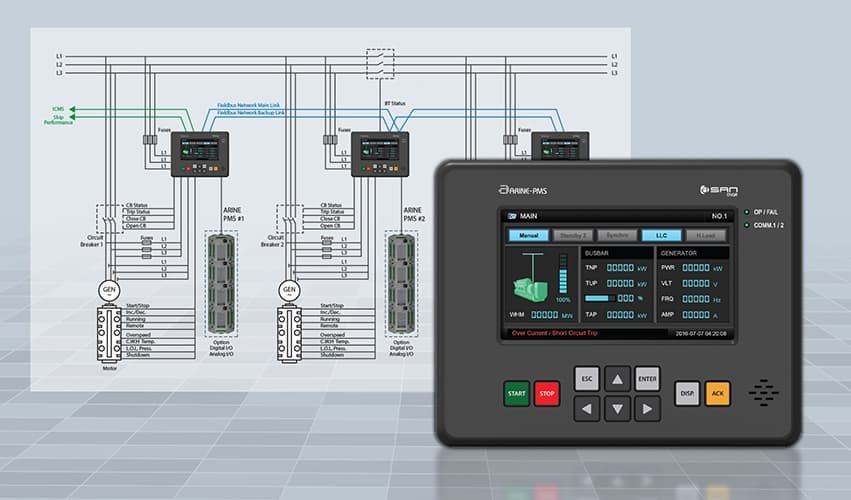
Task: Click the up arrow navigation key
Action: point(618,379)
